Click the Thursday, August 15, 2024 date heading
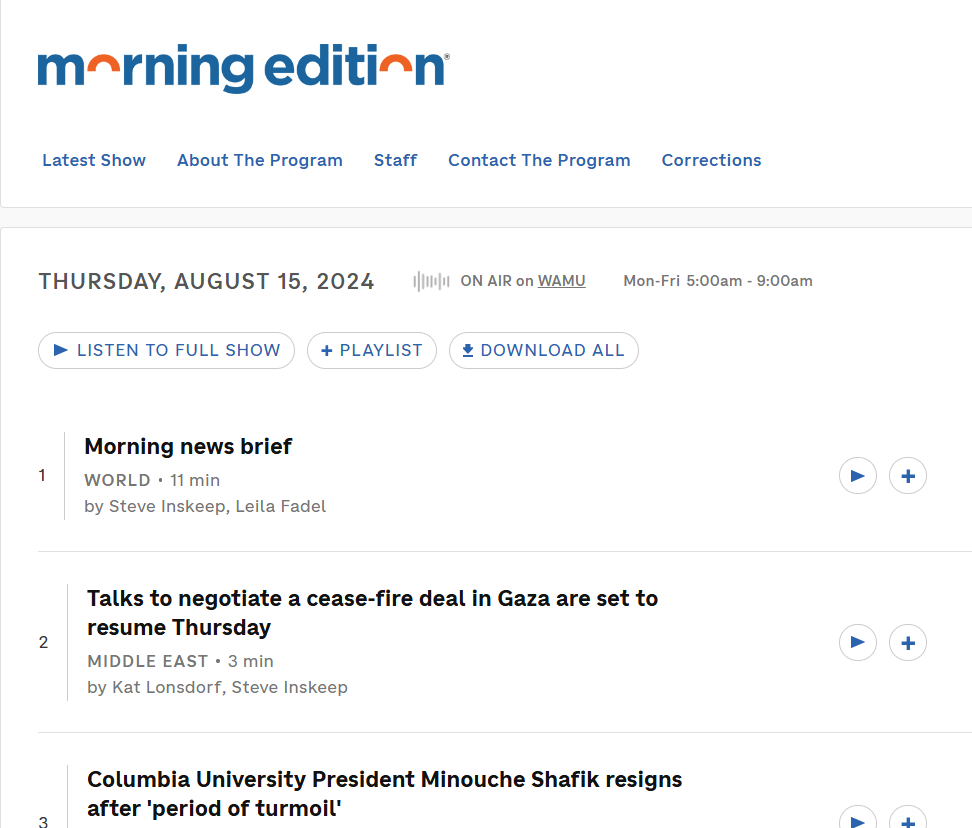The image size is (972, 828). (x=206, y=281)
